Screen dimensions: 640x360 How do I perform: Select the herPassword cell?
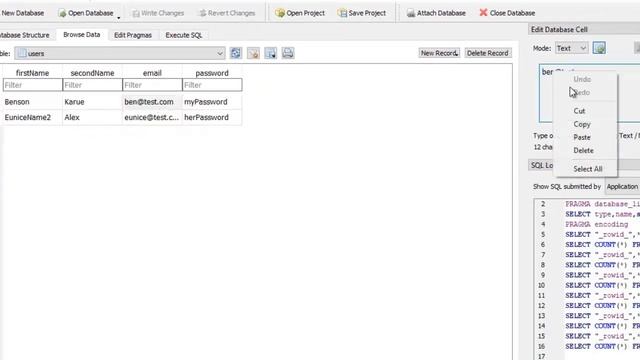click(212, 118)
